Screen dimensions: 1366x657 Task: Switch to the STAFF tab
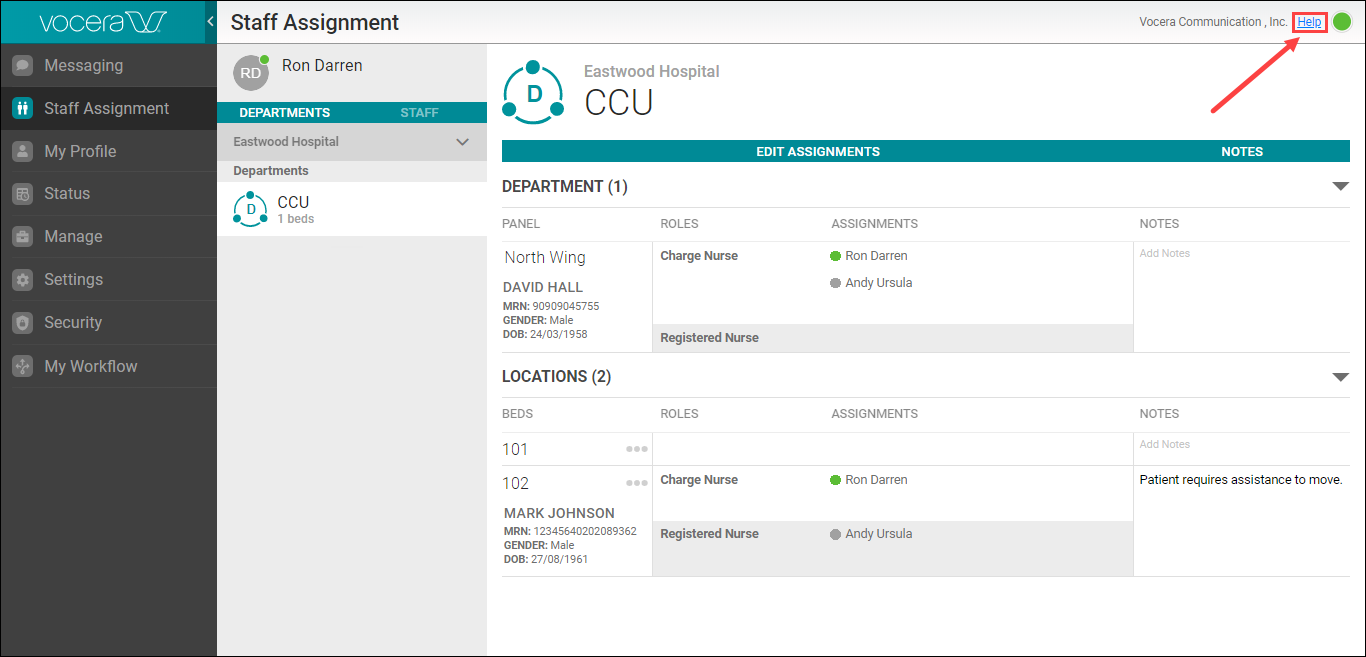point(419,113)
